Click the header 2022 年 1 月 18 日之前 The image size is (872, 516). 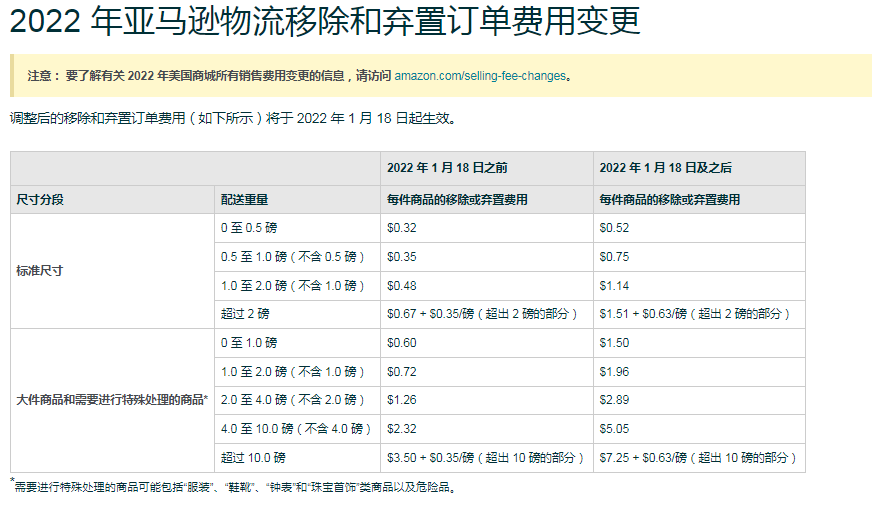pos(447,168)
